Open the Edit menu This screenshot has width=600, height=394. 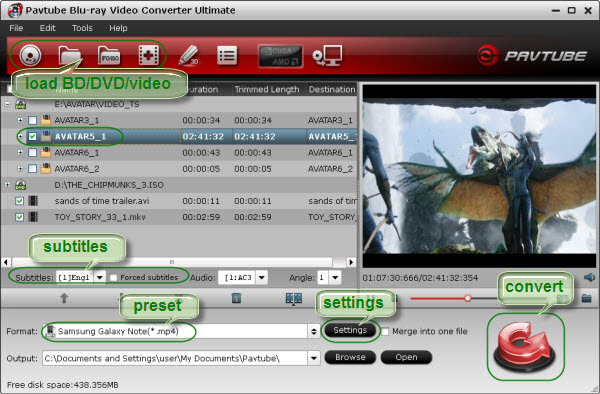[x=47, y=28]
